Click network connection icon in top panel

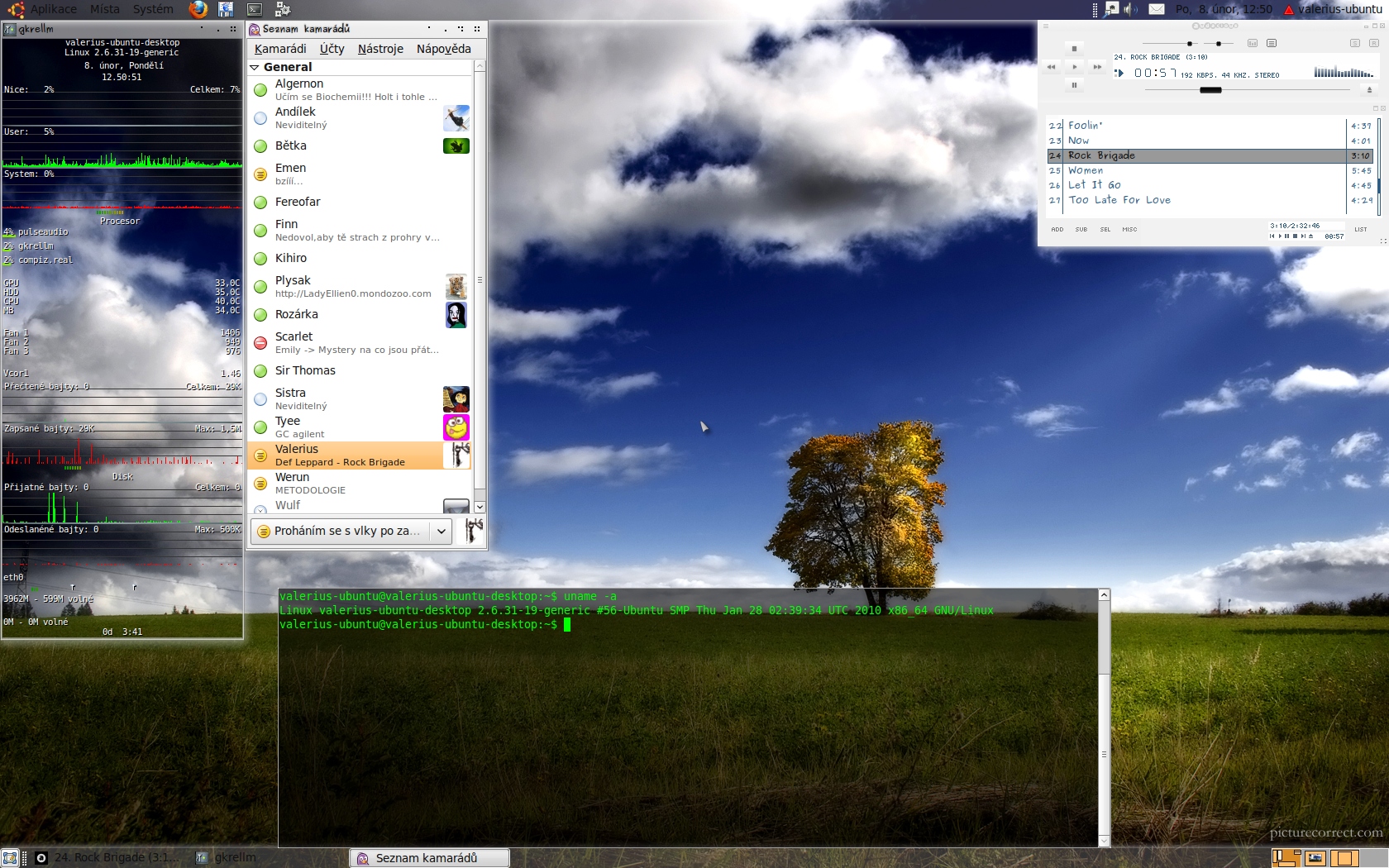click(1112, 9)
